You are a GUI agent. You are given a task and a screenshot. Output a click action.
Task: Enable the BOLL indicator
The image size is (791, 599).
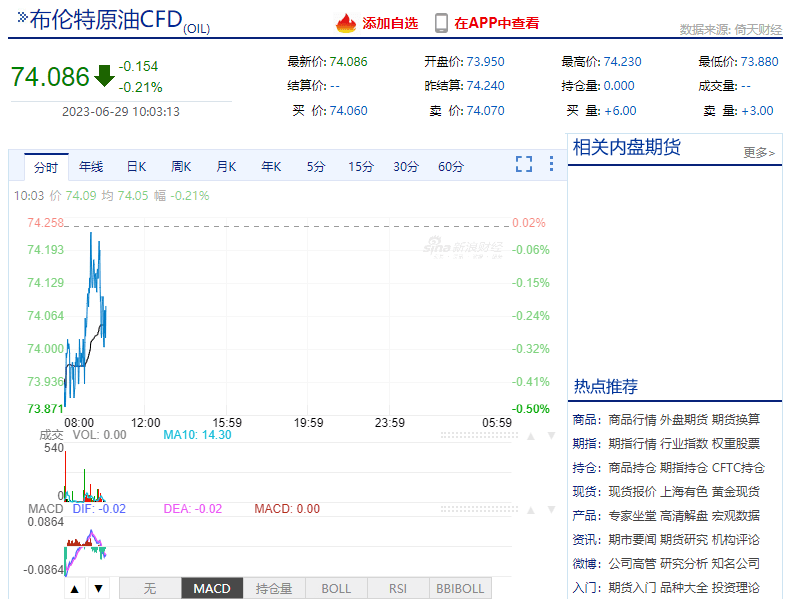point(336,588)
